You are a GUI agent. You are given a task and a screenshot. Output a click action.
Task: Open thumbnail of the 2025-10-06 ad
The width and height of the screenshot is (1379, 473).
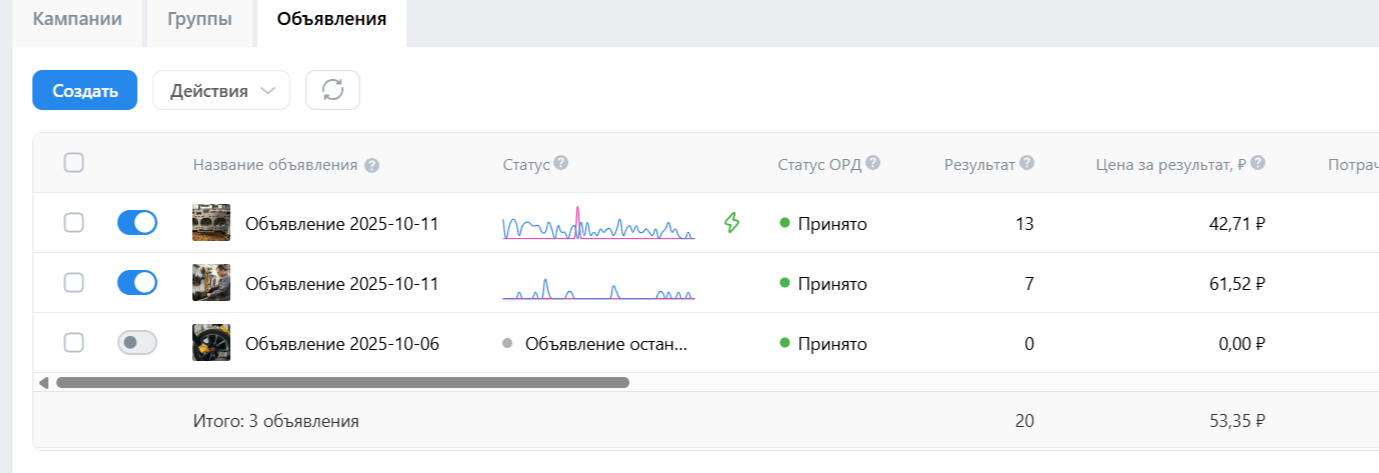point(211,343)
